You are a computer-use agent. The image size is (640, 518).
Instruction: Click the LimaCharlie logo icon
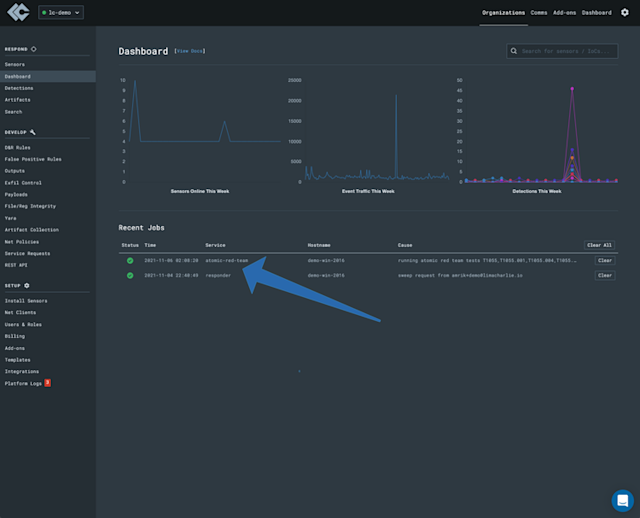pyautogui.click(x=18, y=12)
